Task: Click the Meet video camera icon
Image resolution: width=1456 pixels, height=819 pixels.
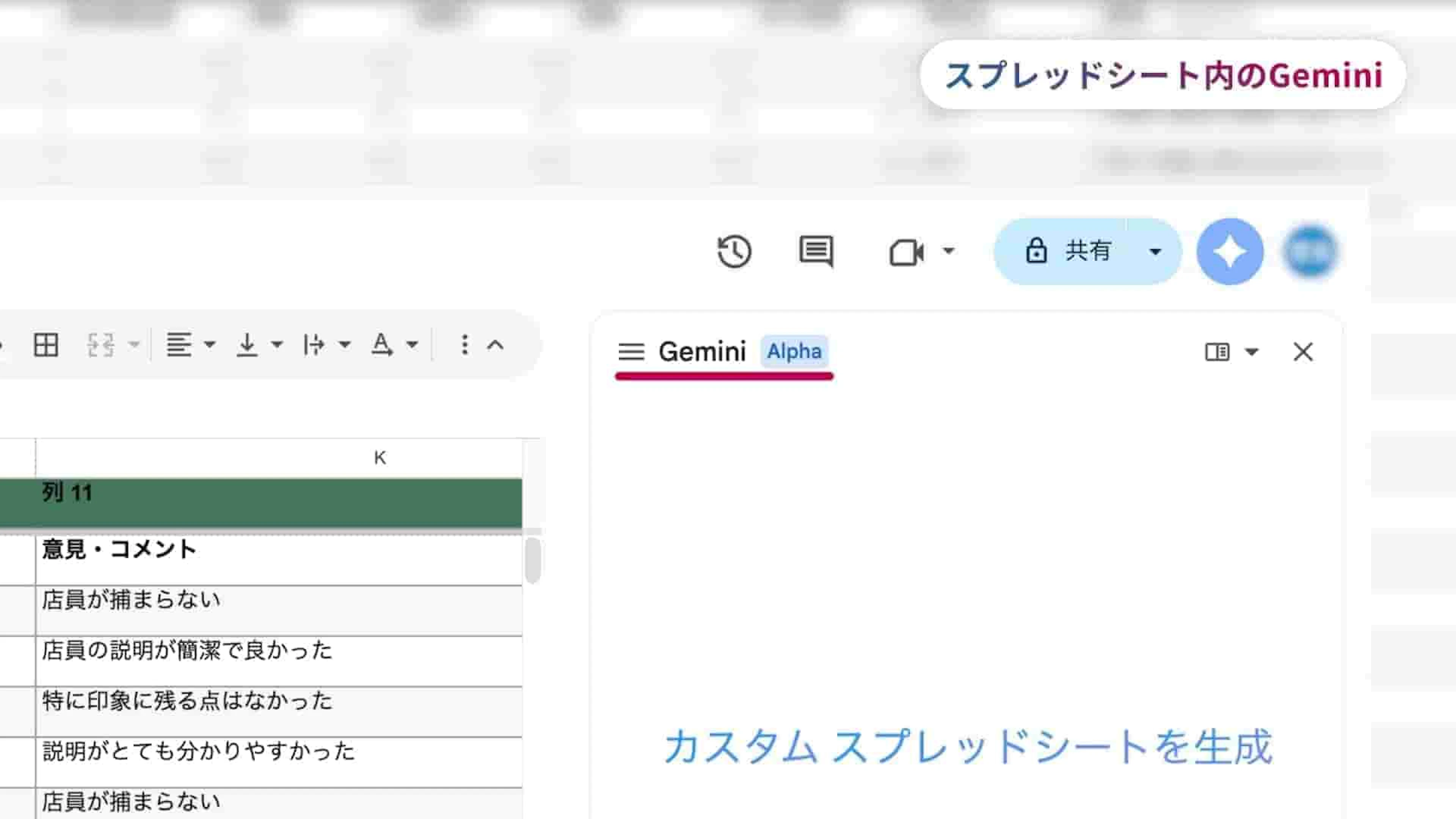Action: [907, 252]
